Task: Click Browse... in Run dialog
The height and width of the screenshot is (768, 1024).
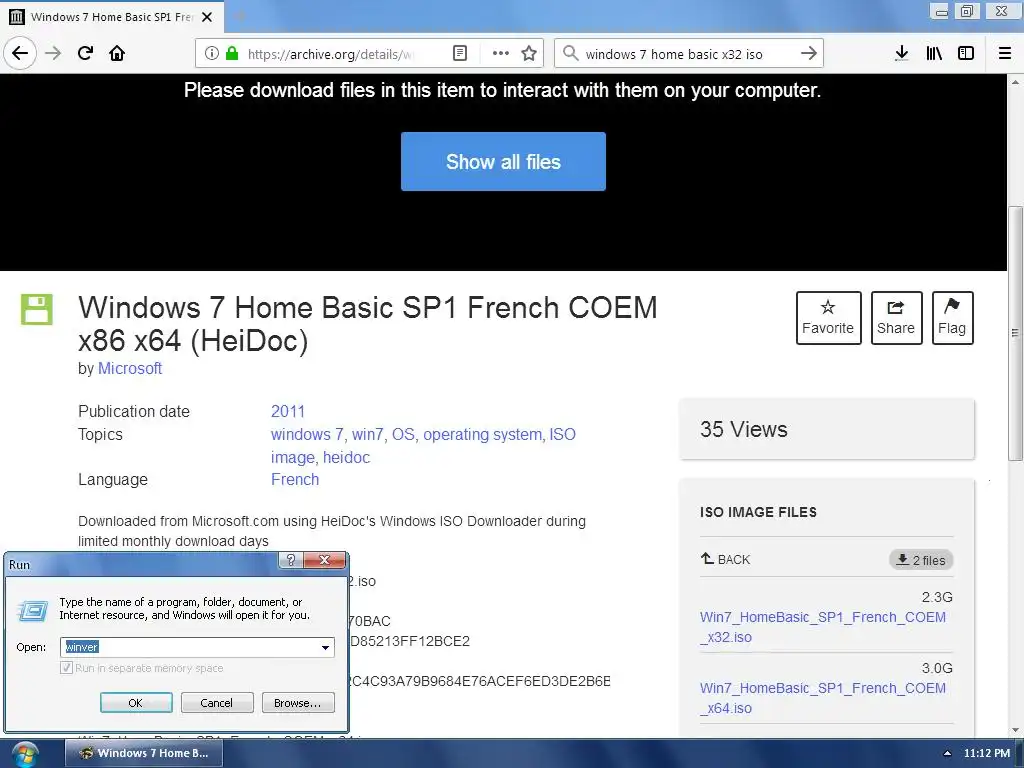Action: [298, 703]
